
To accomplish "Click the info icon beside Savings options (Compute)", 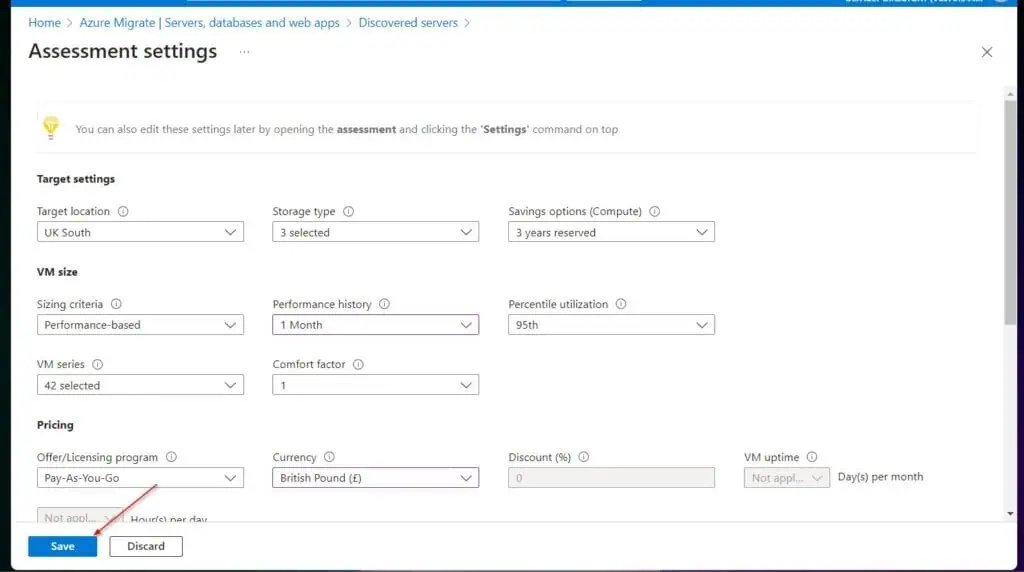I will pyautogui.click(x=654, y=212).
